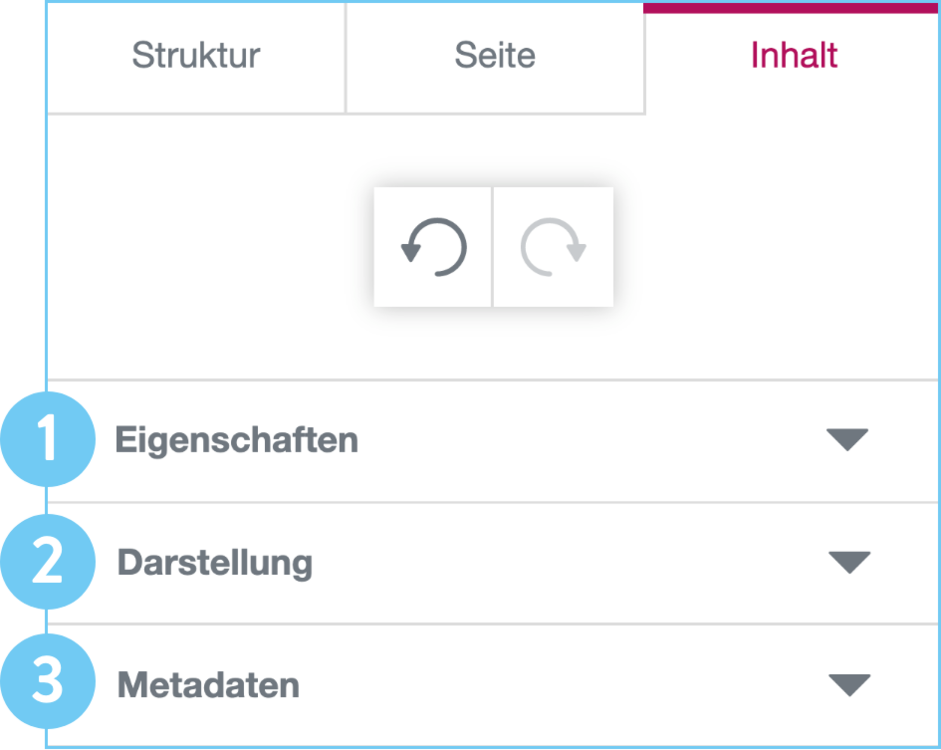The width and height of the screenshot is (941, 750).
Task: Select the Inhalt tab
Action: click(794, 56)
